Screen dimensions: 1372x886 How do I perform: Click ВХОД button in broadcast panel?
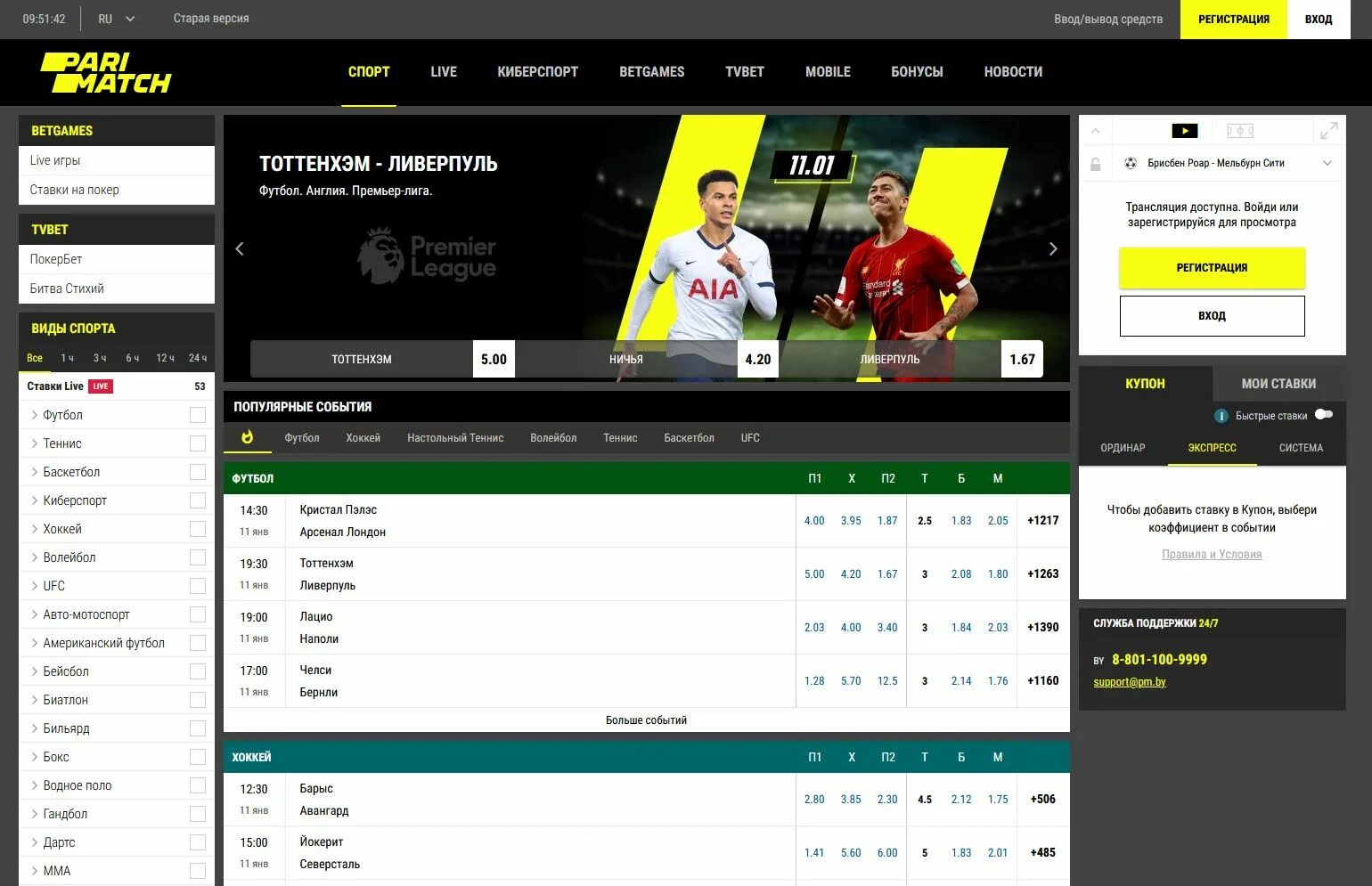click(x=1212, y=316)
